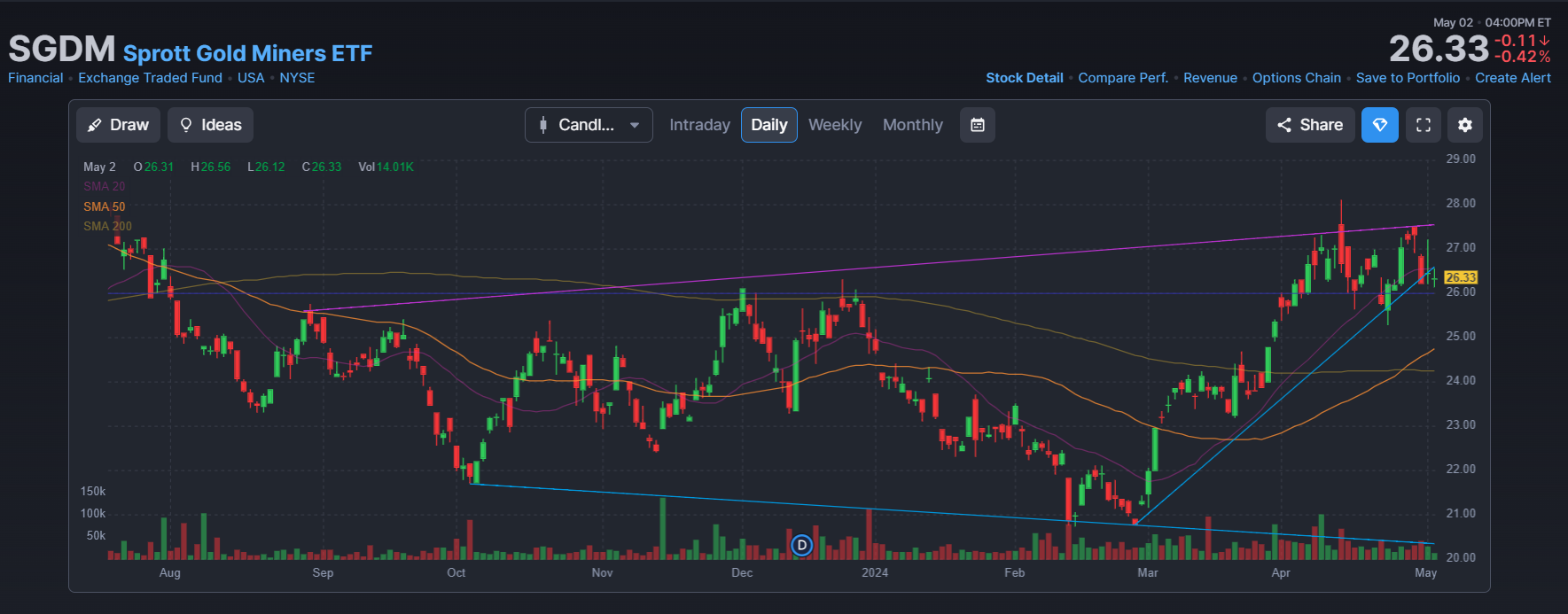
Task: Select the Daily timeframe tab
Action: (x=769, y=125)
